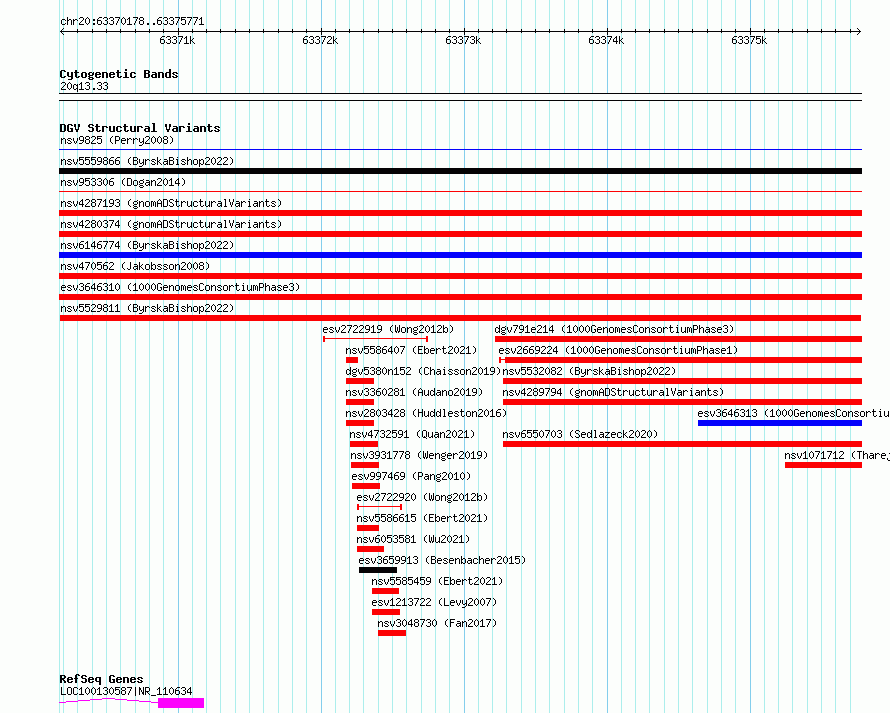Open nsv4732591 (Quan2021) label
This screenshot has height=713, width=890.
[x=412, y=434]
